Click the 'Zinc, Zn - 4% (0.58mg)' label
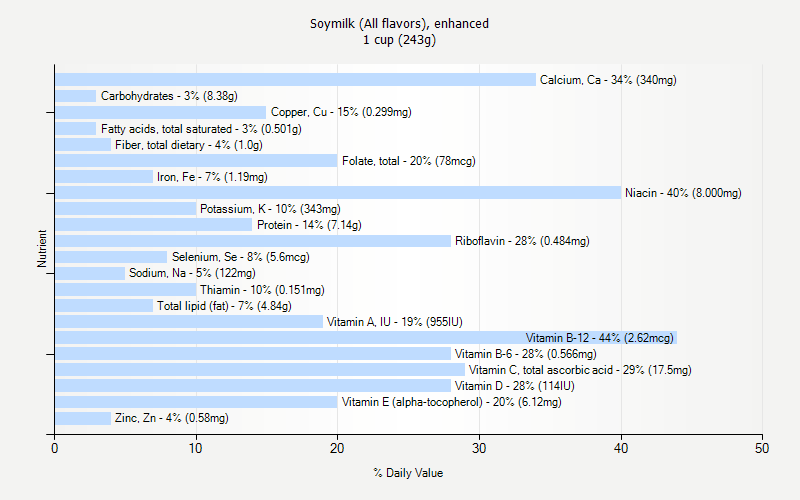The image size is (800, 500). point(171,418)
